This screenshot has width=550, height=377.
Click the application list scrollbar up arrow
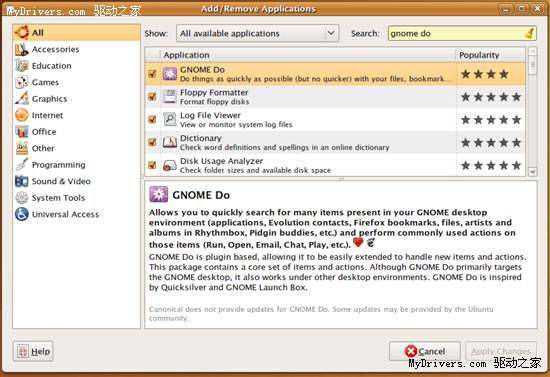coord(532,52)
